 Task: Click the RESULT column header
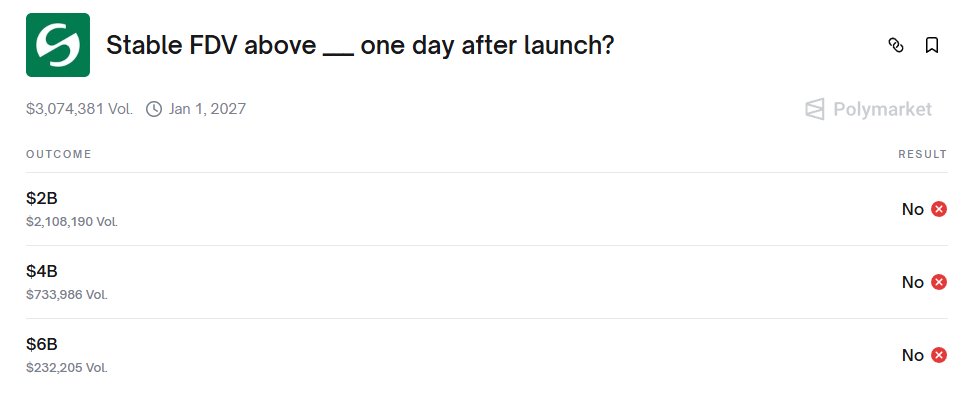pos(922,154)
